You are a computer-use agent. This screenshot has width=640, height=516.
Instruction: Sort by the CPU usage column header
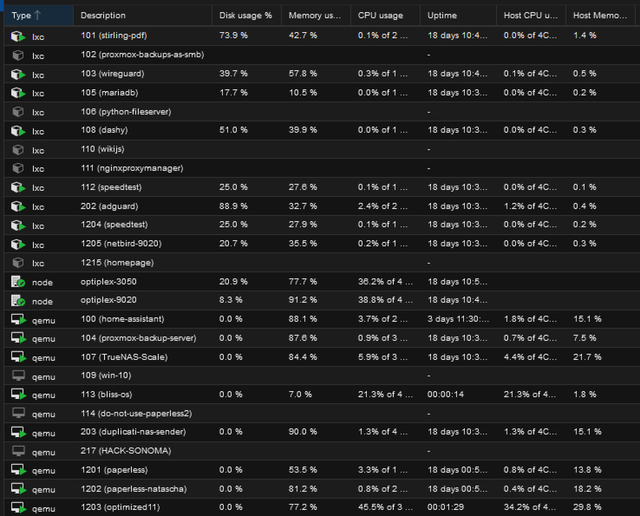pos(385,16)
